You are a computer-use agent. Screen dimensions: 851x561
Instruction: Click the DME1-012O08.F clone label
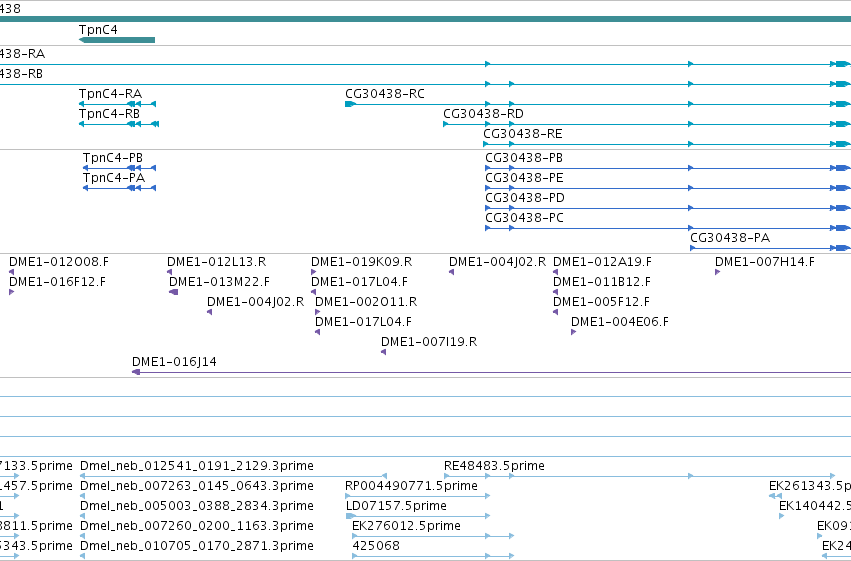click(59, 262)
